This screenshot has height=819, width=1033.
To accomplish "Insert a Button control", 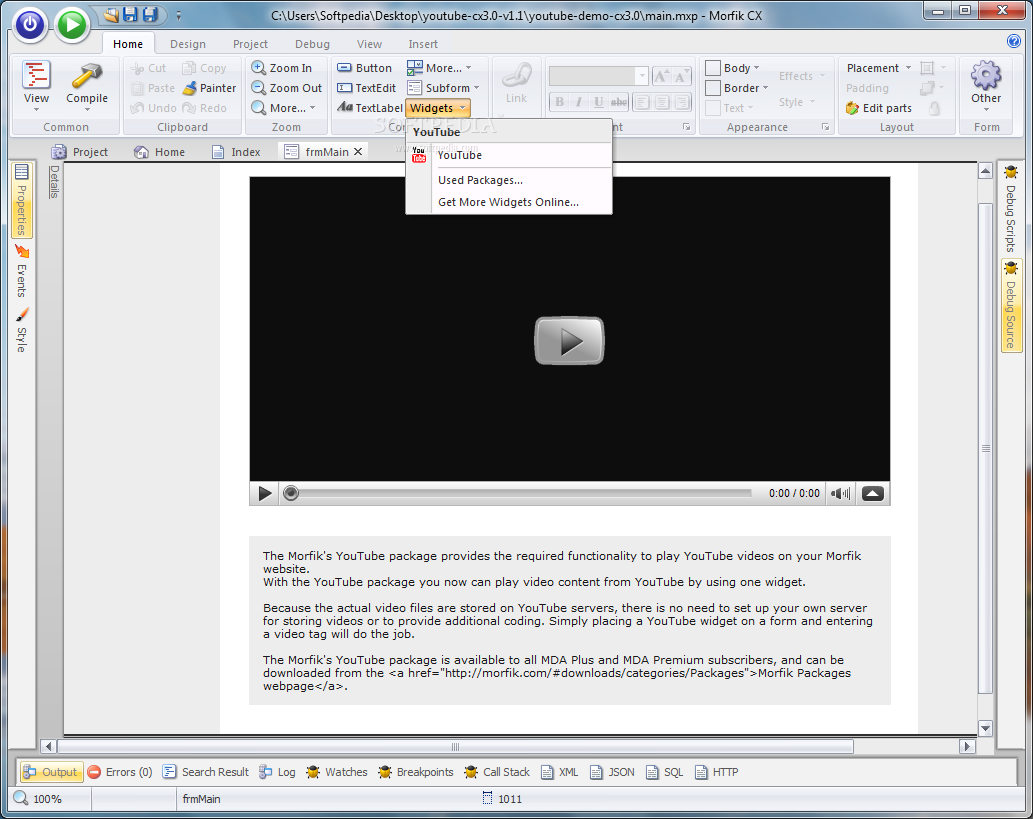I will [364, 68].
